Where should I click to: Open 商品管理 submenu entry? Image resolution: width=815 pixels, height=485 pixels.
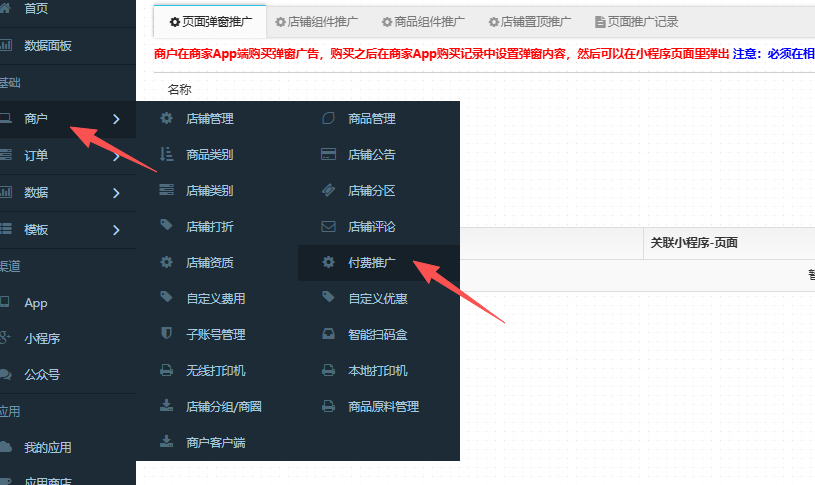click(x=372, y=119)
